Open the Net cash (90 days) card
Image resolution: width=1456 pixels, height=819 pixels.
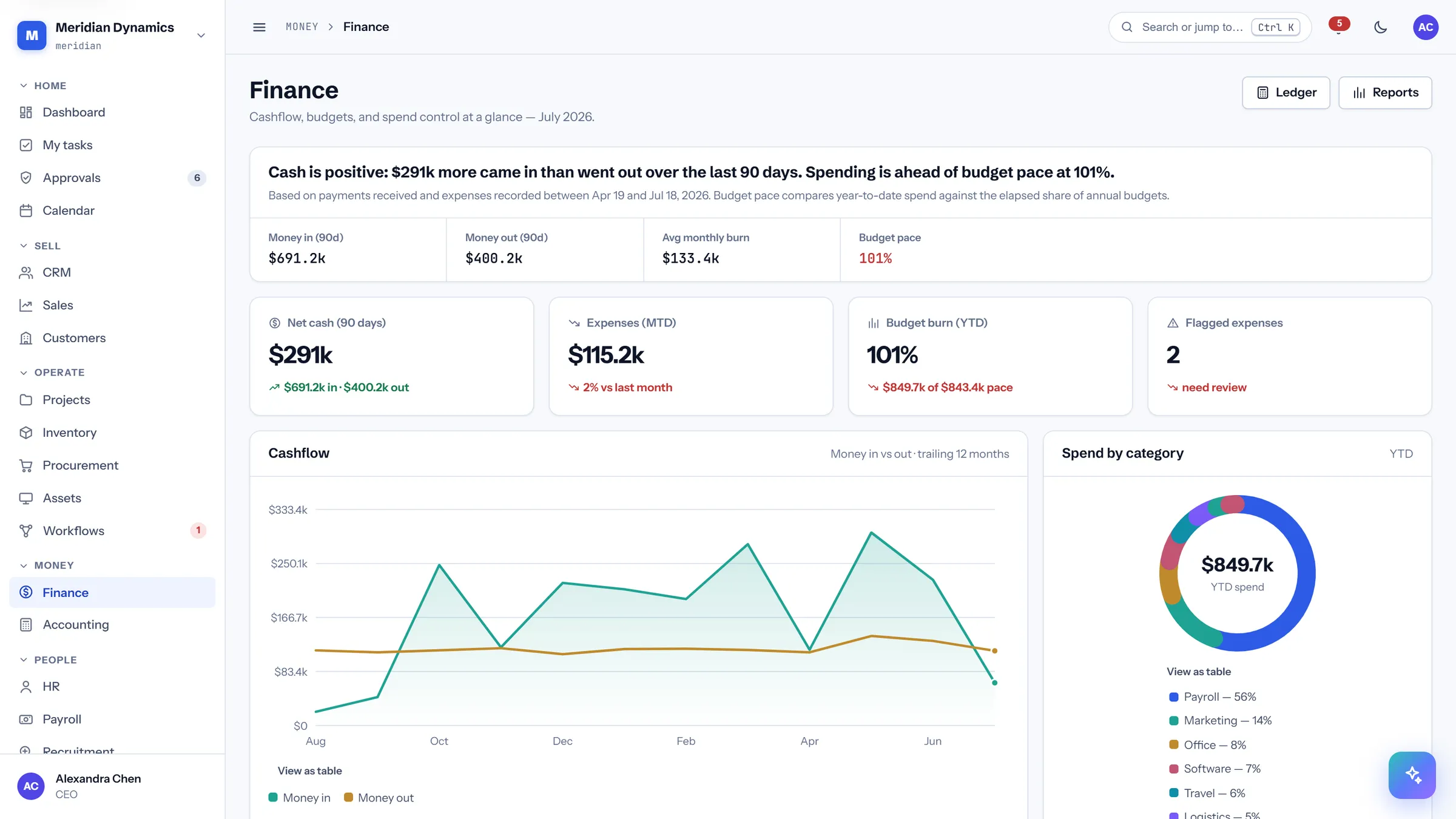392,356
